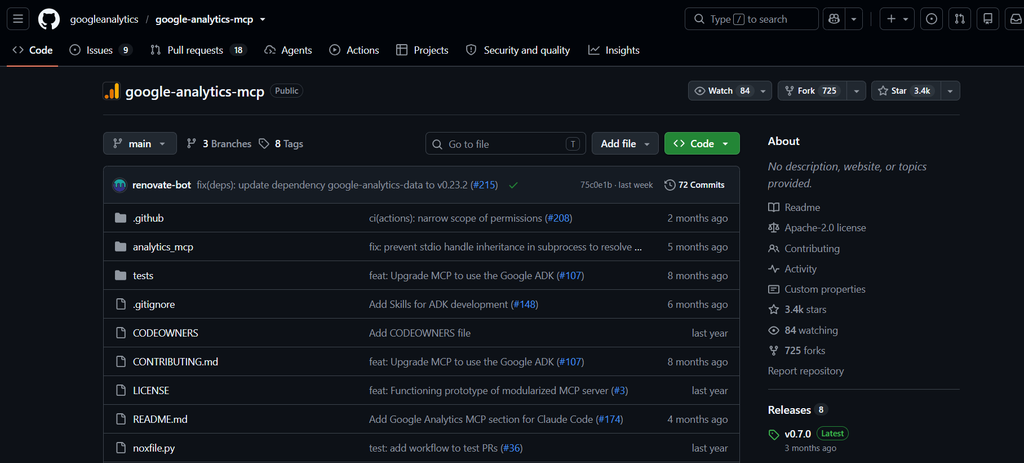The image size is (1024, 463).
Task: Click the .github folder icon
Action: [120, 218]
